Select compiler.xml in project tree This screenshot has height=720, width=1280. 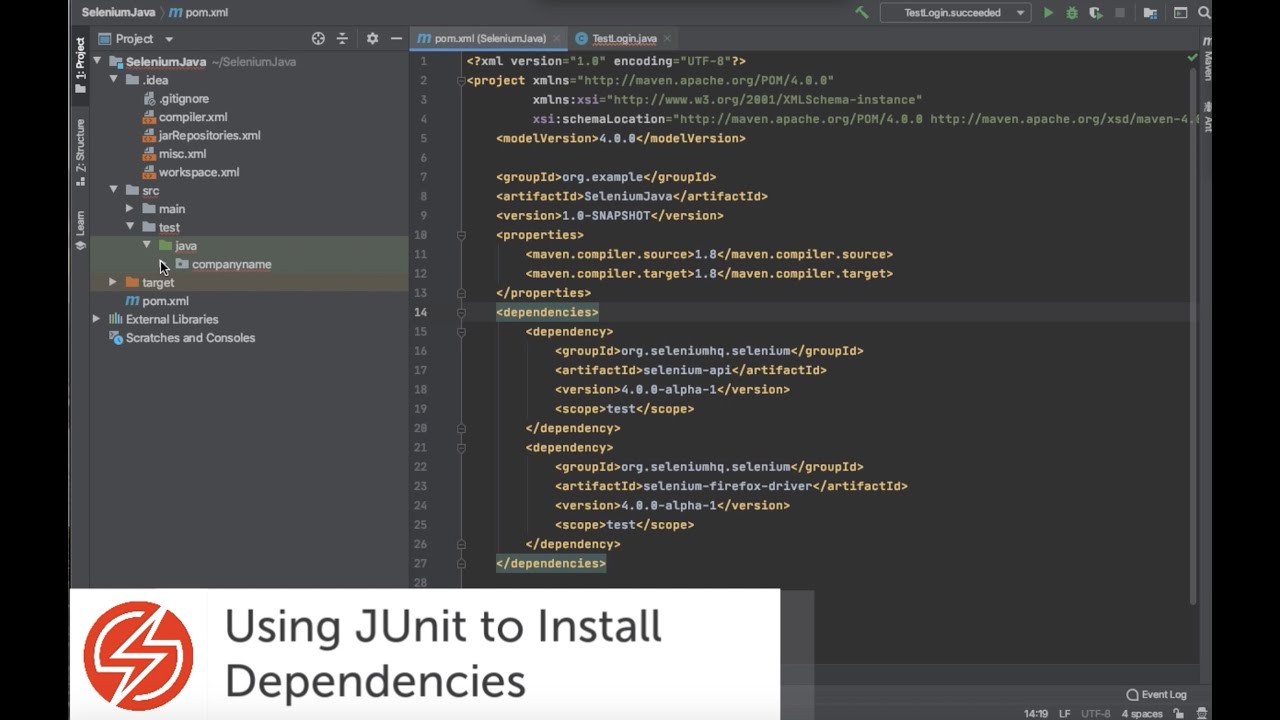click(x=192, y=117)
